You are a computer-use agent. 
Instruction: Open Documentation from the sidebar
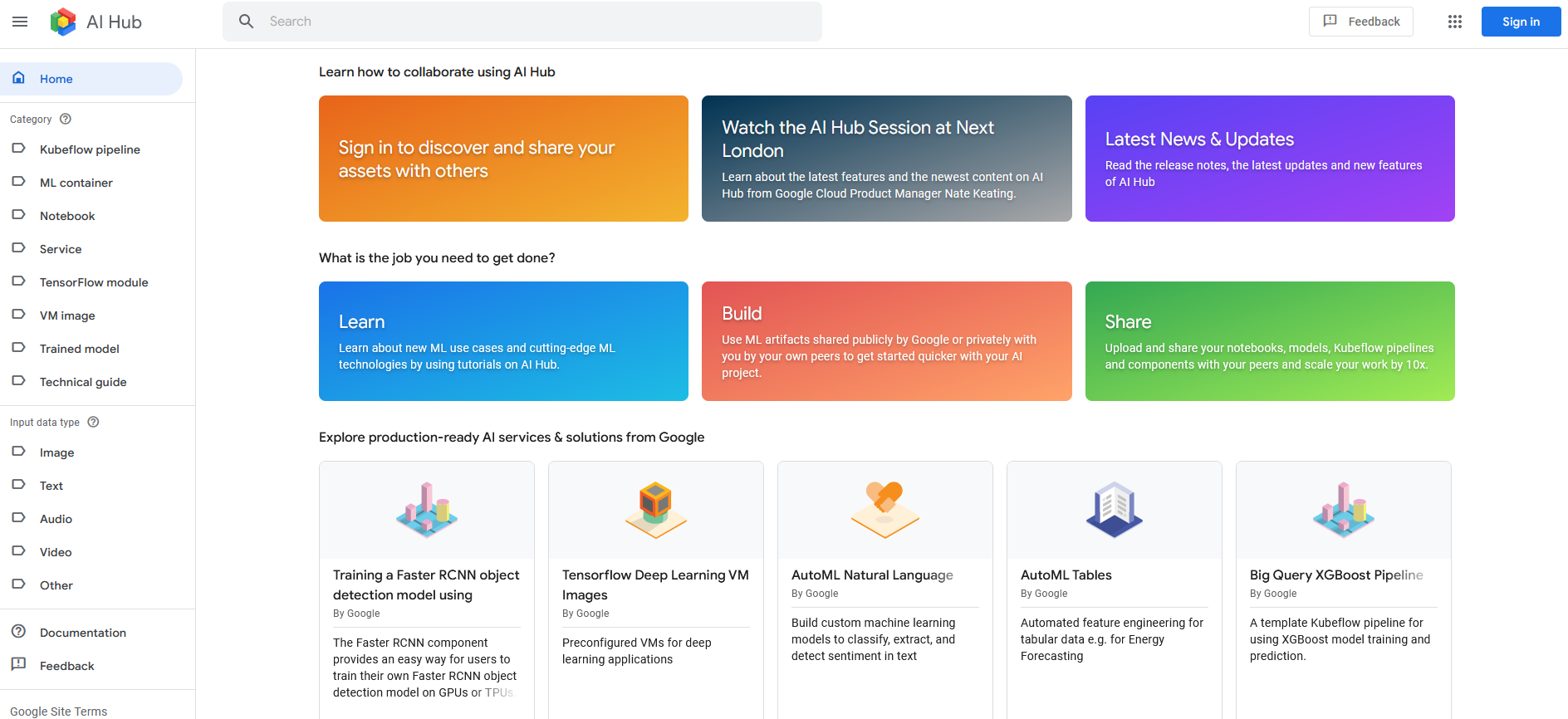(x=82, y=633)
